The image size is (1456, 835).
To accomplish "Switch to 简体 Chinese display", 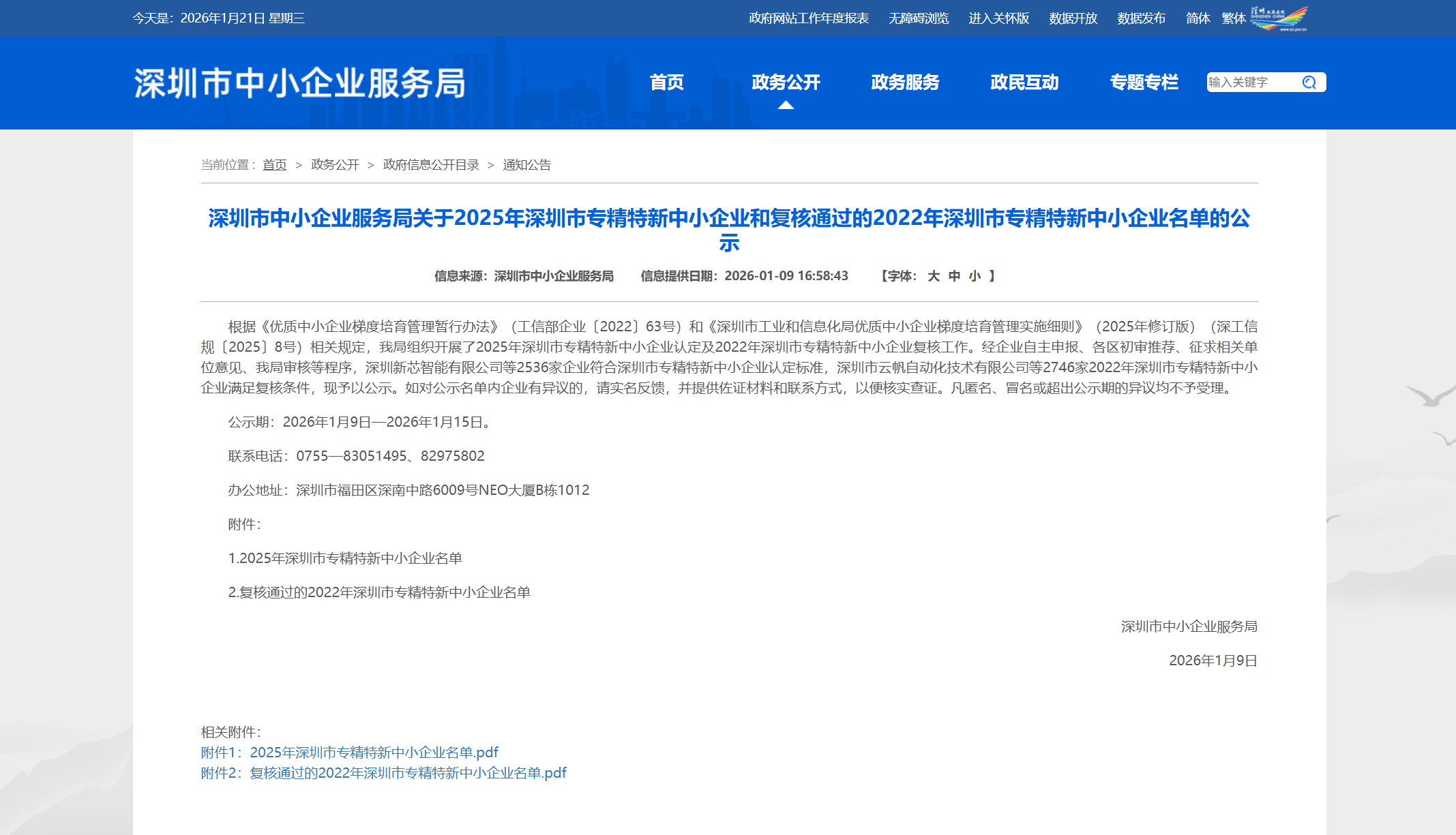I will pyautogui.click(x=1198, y=18).
